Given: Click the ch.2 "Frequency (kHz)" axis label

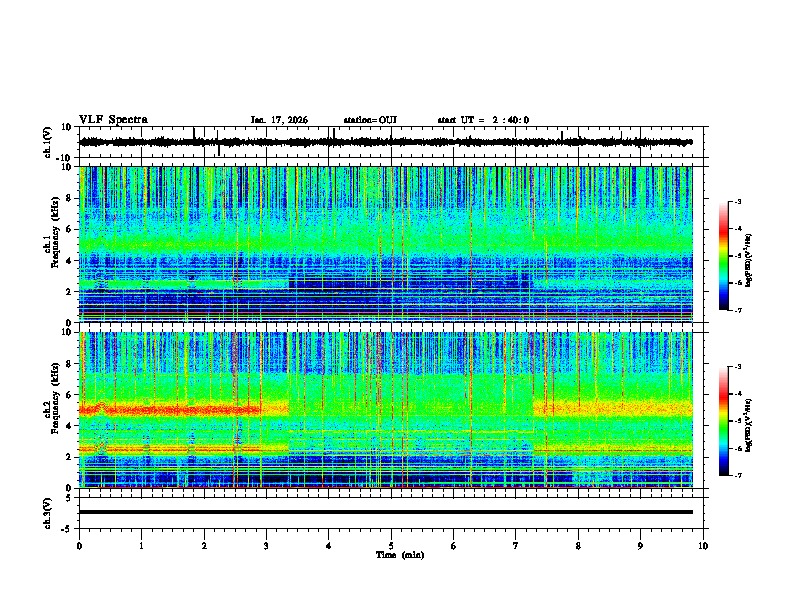Looking at the screenshot, I should coord(55,398).
